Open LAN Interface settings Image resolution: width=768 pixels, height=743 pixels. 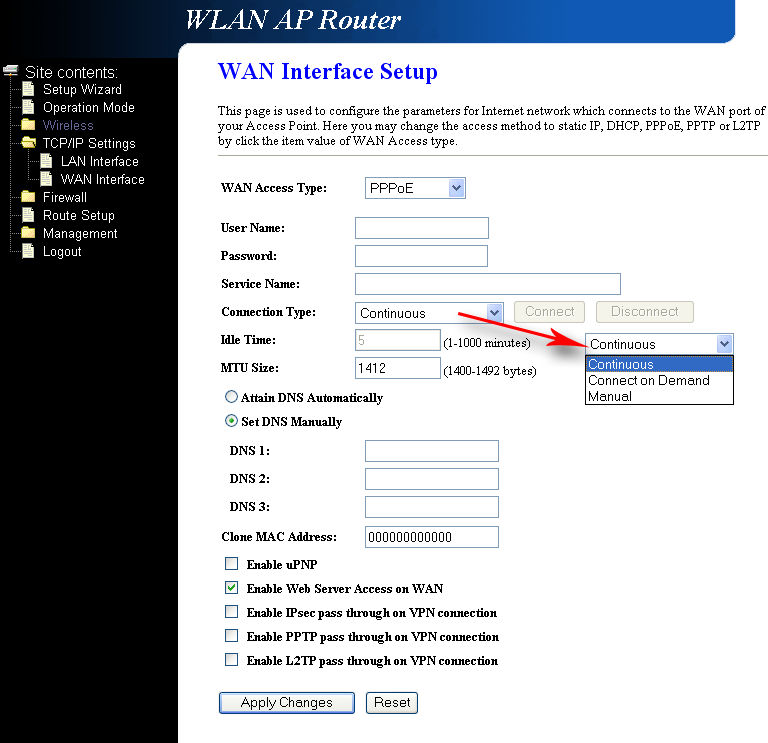99,162
